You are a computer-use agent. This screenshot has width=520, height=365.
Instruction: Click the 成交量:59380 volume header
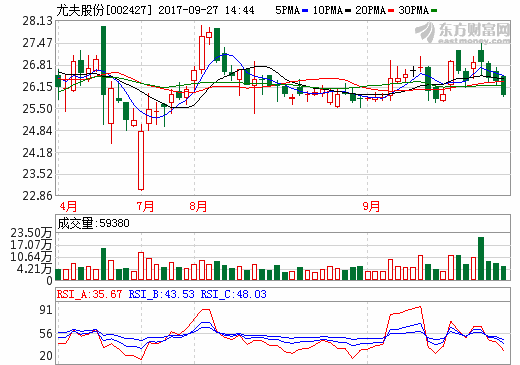pyautogui.click(x=93, y=223)
